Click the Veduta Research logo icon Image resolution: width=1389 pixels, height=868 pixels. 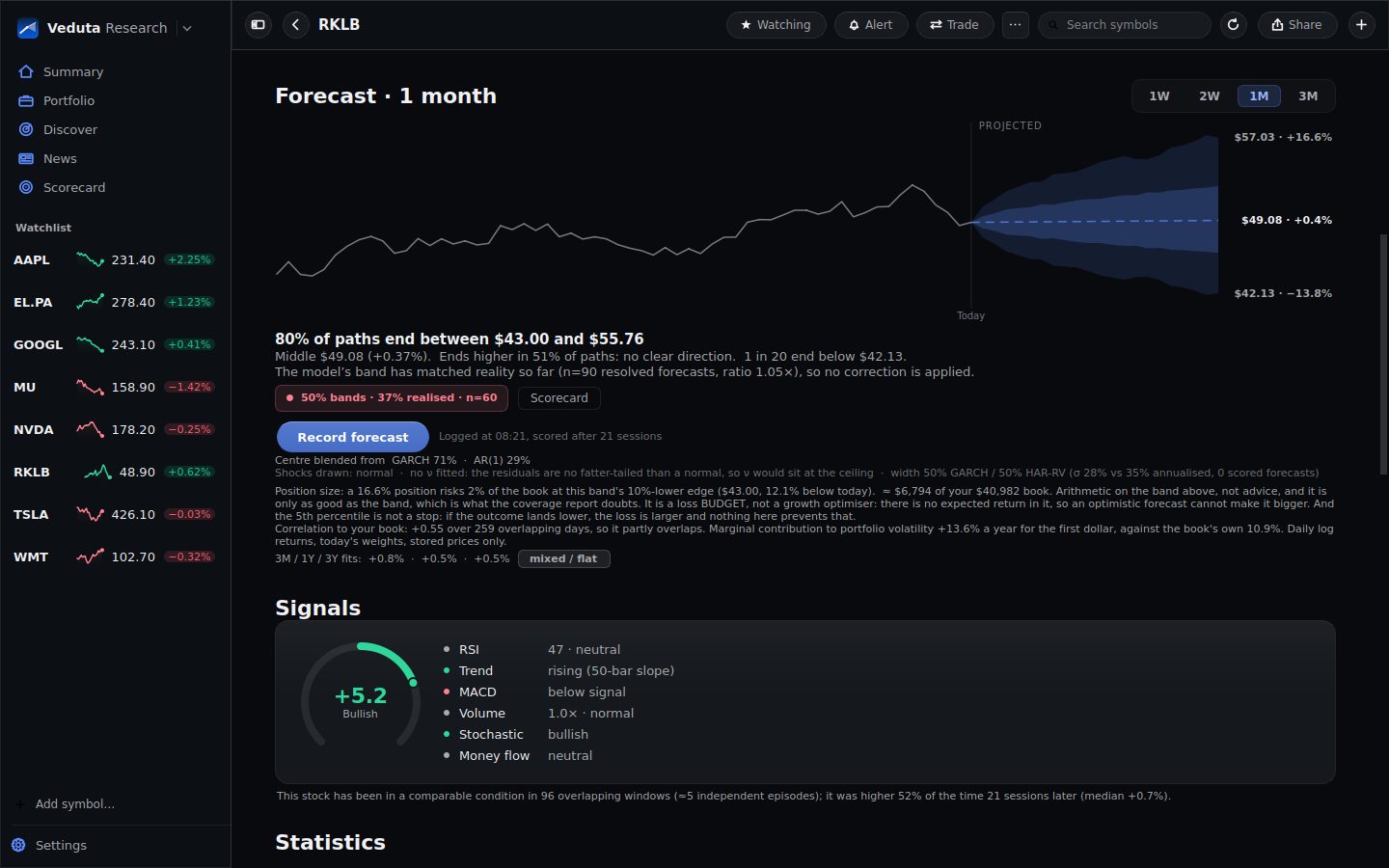[x=28, y=28]
